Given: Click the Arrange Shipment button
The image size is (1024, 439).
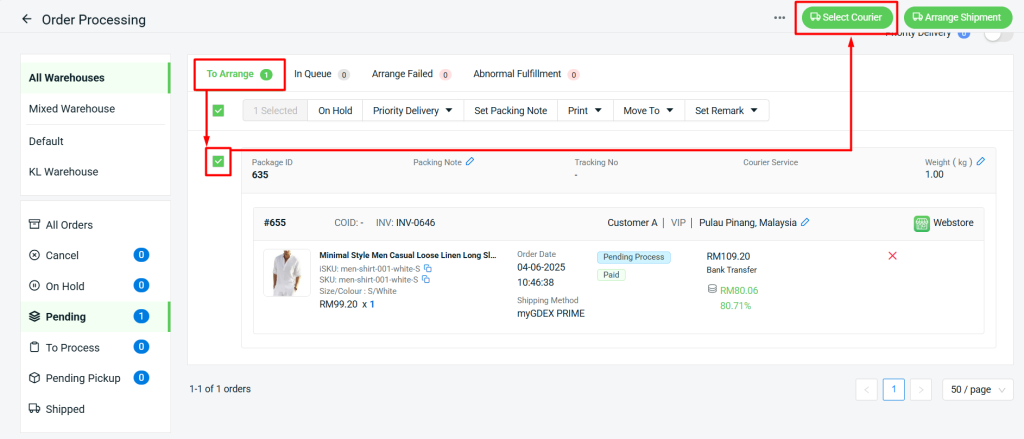Looking at the screenshot, I should (957, 18).
